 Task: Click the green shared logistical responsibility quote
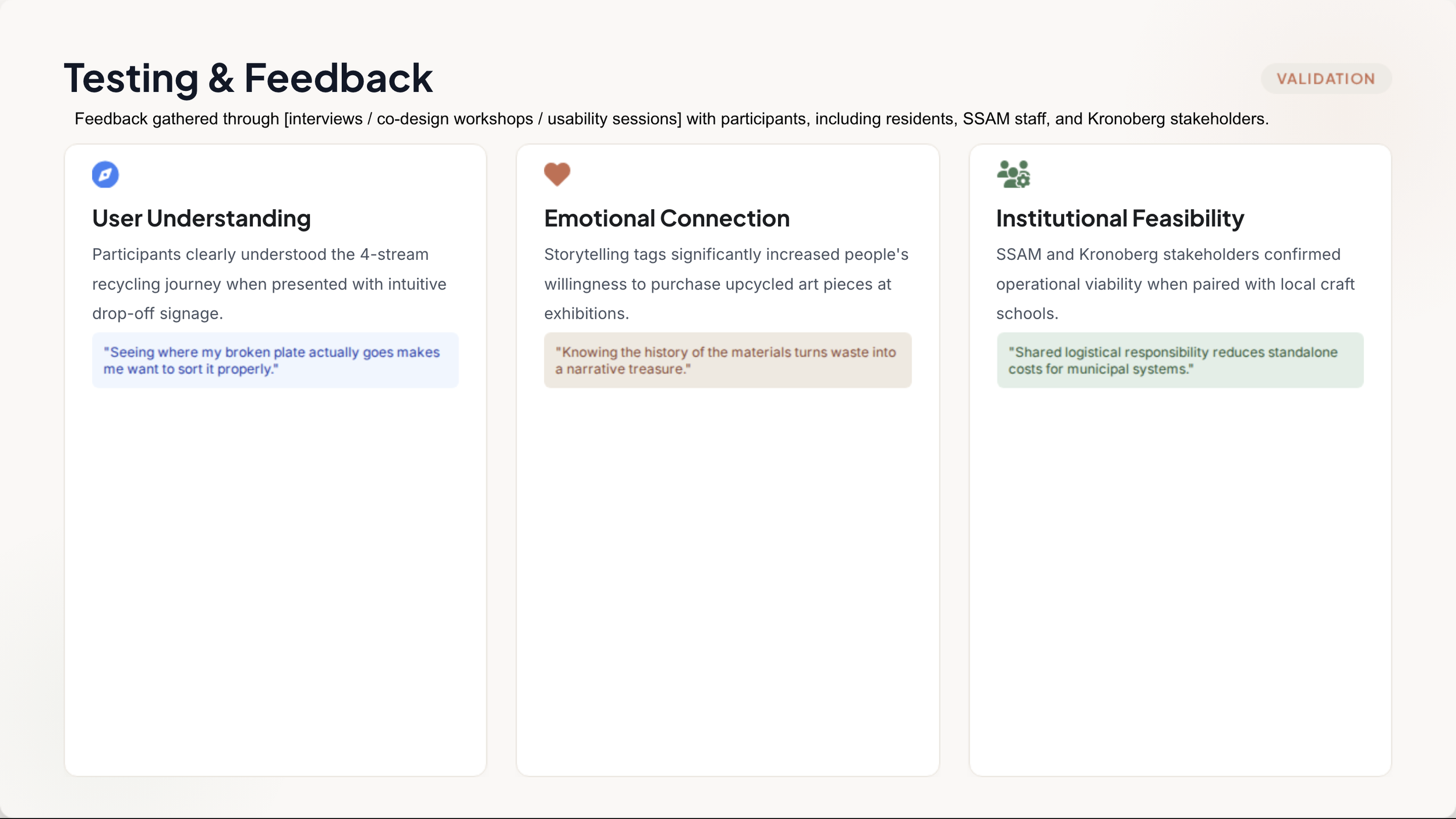[x=1180, y=361]
